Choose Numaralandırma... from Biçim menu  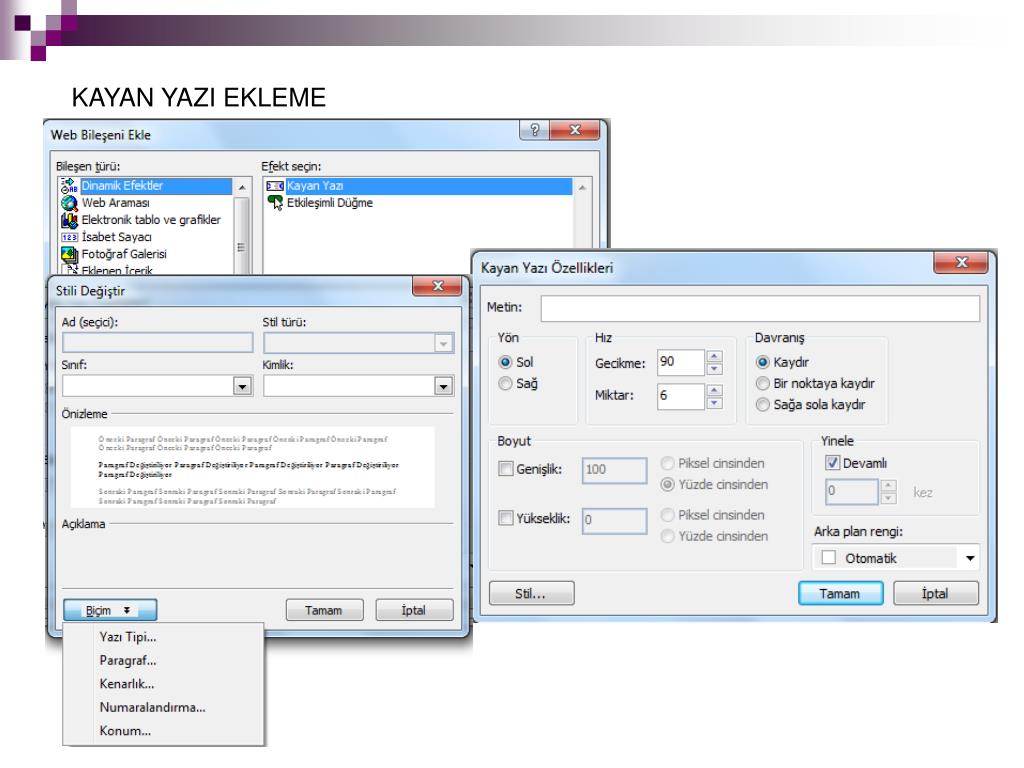(152, 707)
